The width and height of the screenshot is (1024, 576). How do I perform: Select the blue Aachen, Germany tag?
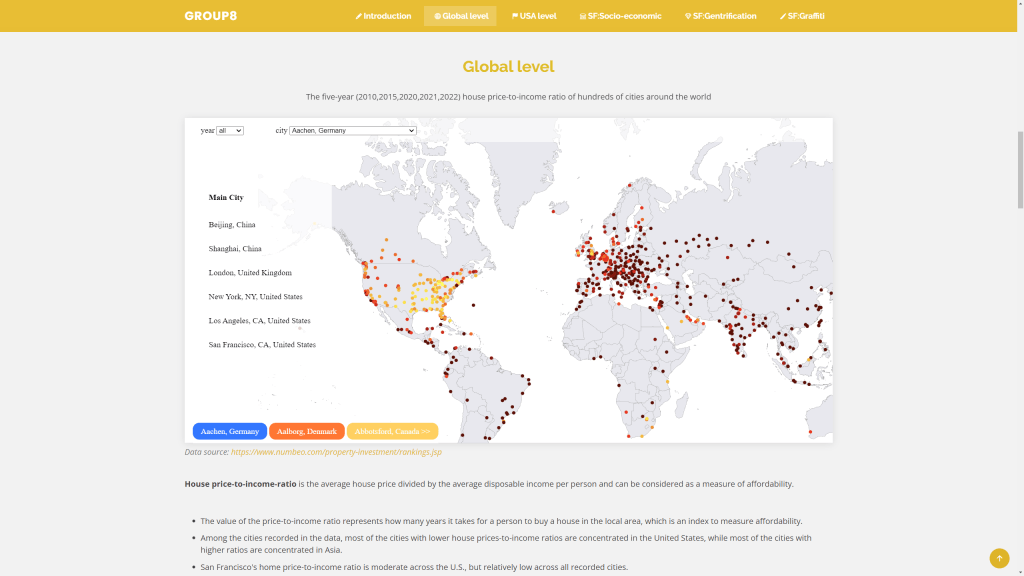[230, 431]
